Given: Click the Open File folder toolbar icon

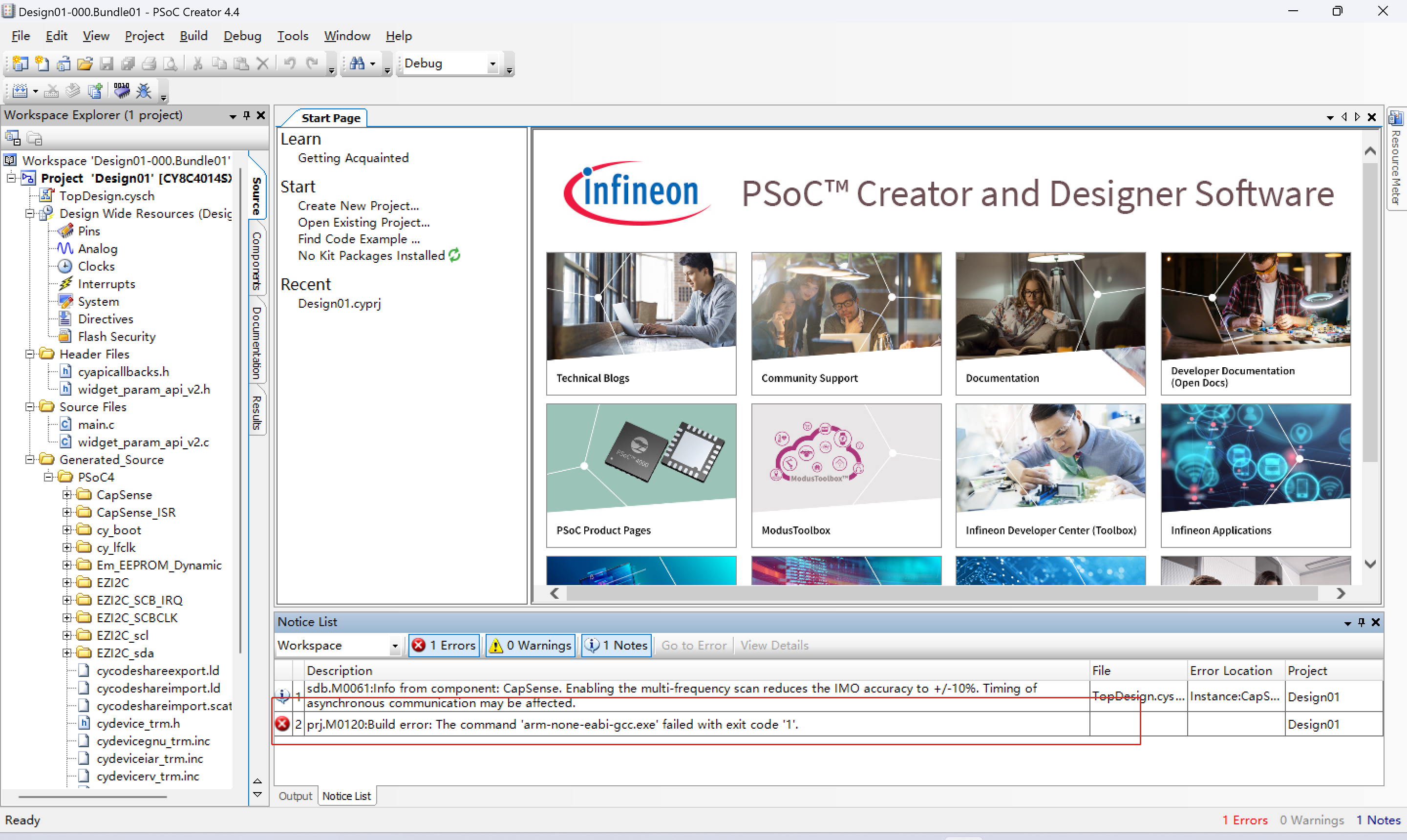Looking at the screenshot, I should pos(85,63).
